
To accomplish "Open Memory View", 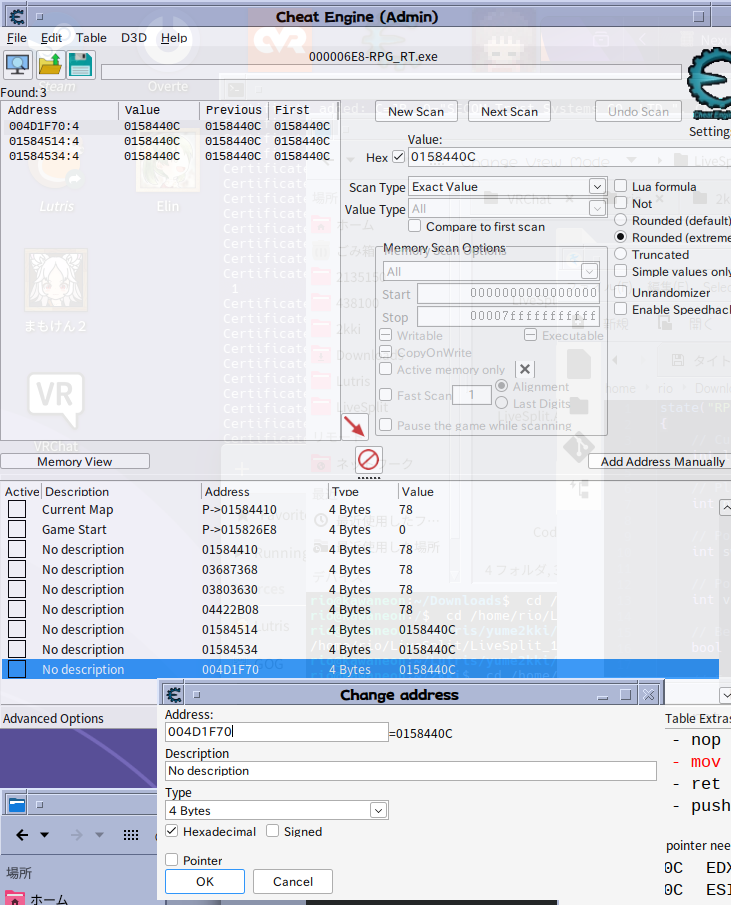I will coord(75,462).
